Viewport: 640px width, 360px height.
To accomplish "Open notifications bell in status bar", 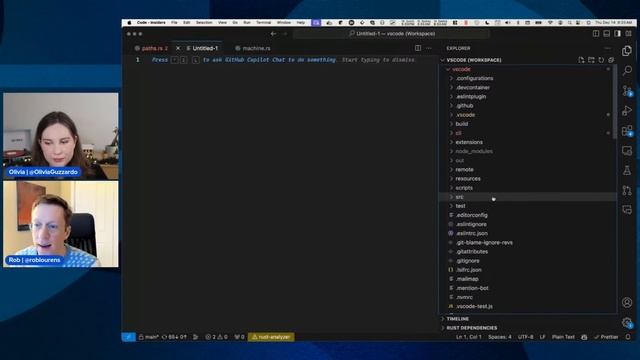I will [x=628, y=337].
